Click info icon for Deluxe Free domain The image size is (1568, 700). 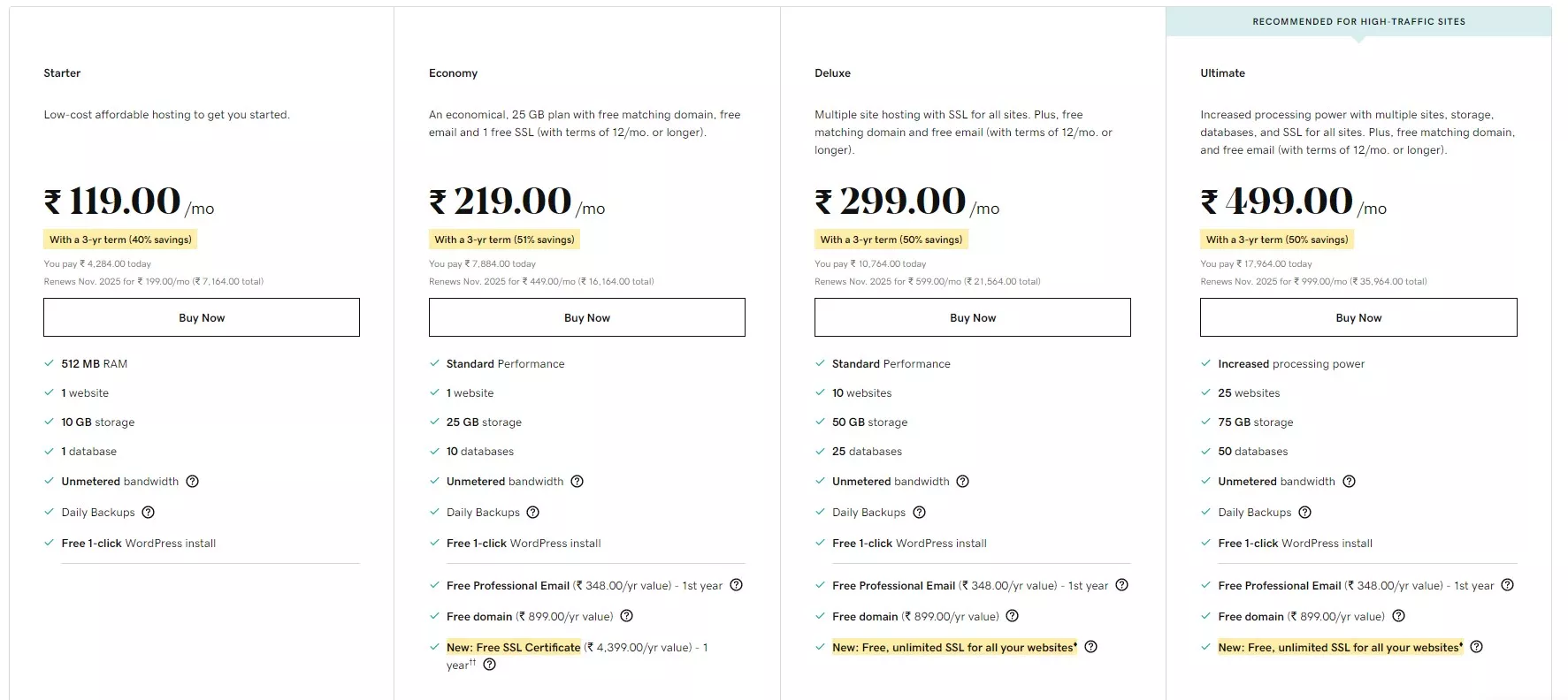pos(1013,616)
